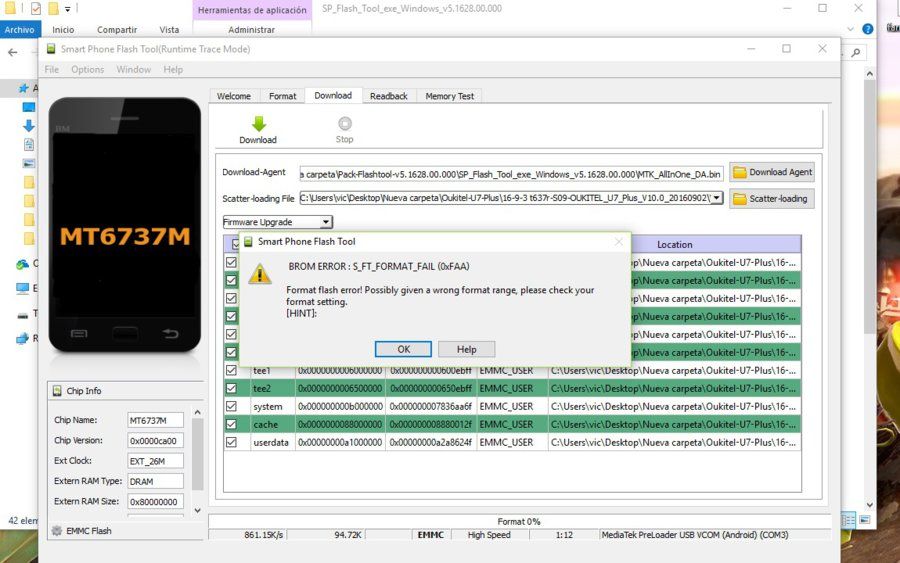Viewport: 900px width, 563px height.
Task: Click the Extern RAM Type field DRAM
Action: coord(155,482)
